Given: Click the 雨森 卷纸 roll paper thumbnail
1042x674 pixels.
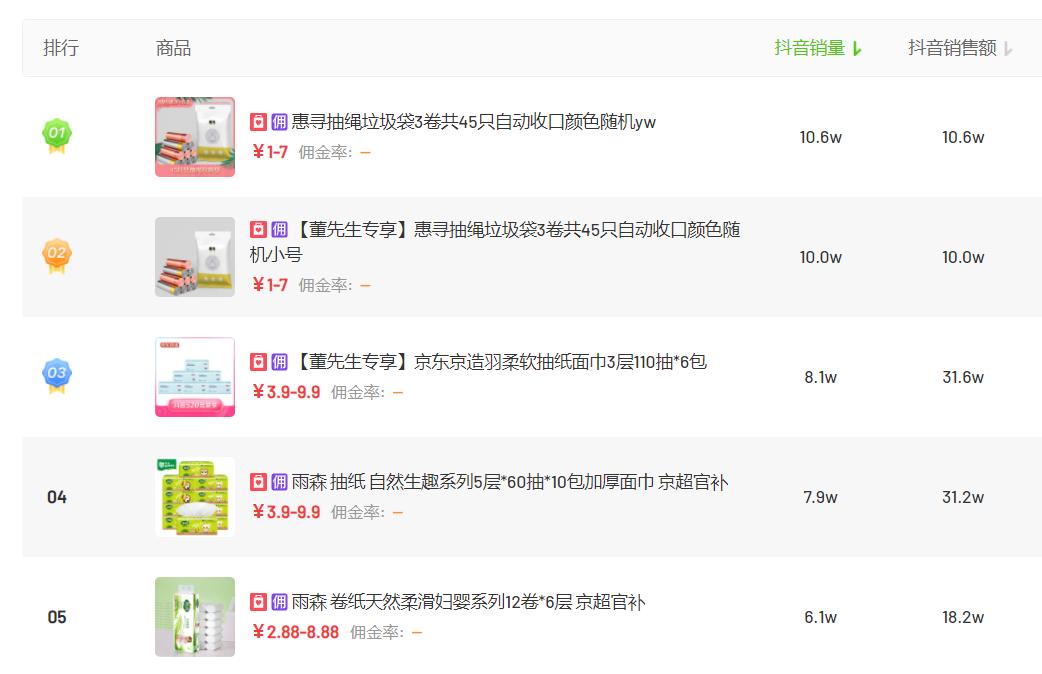Looking at the screenshot, I should click(x=195, y=617).
